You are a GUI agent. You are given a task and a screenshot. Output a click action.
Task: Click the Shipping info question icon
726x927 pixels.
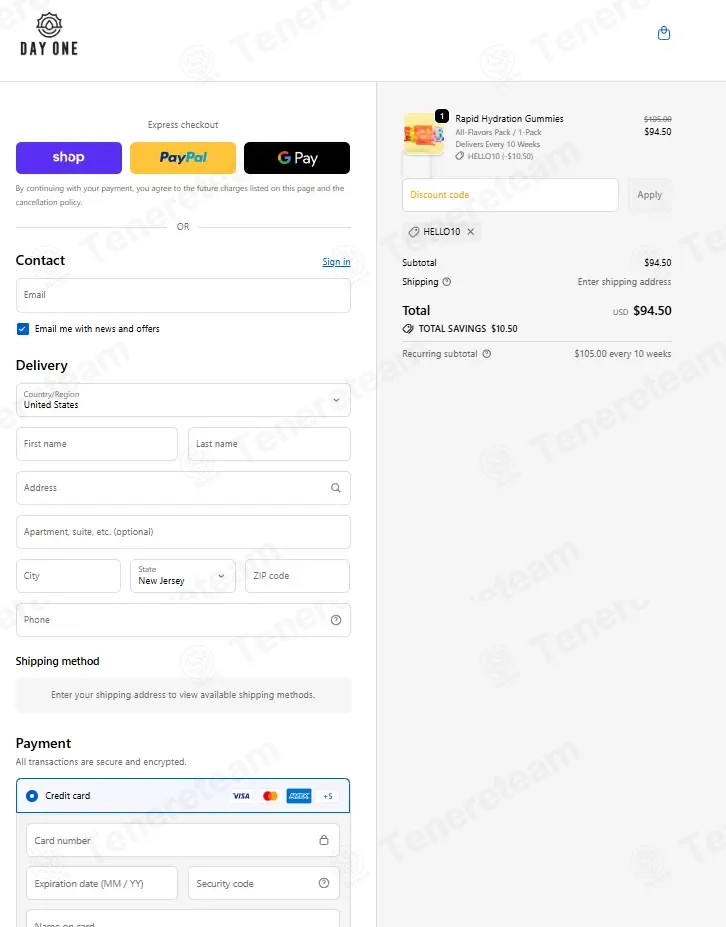coord(447,282)
